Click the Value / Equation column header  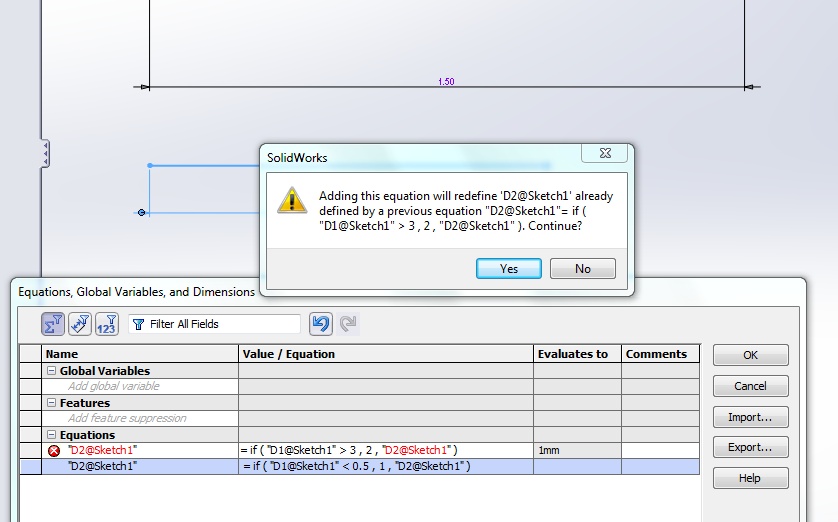tap(386, 354)
